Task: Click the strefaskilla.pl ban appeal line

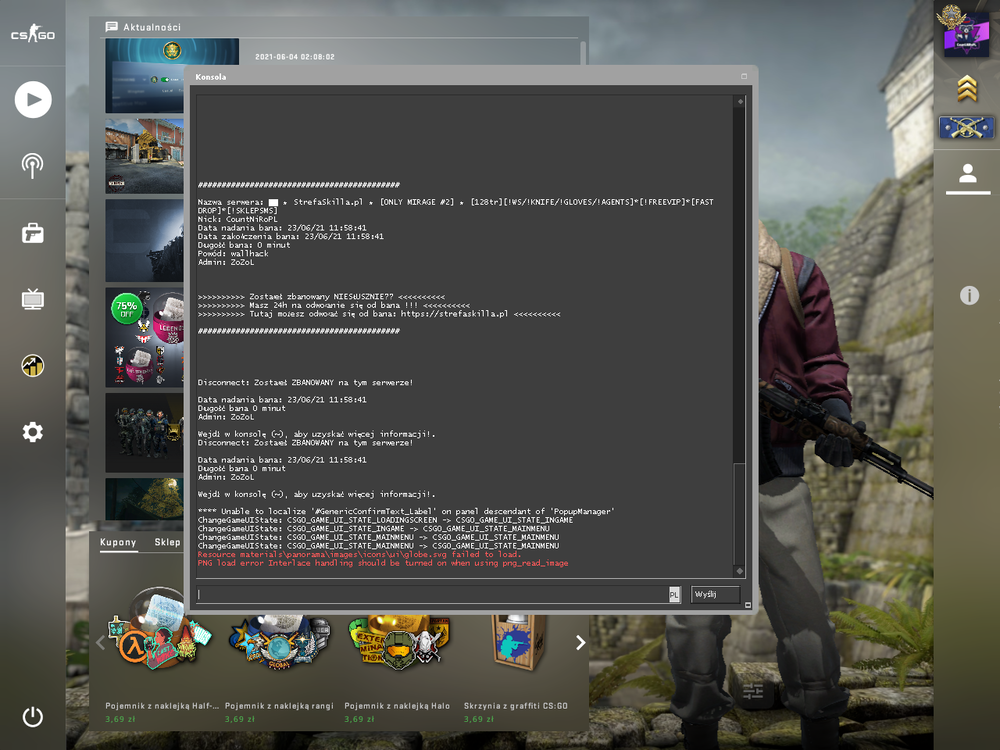Action: (x=379, y=314)
